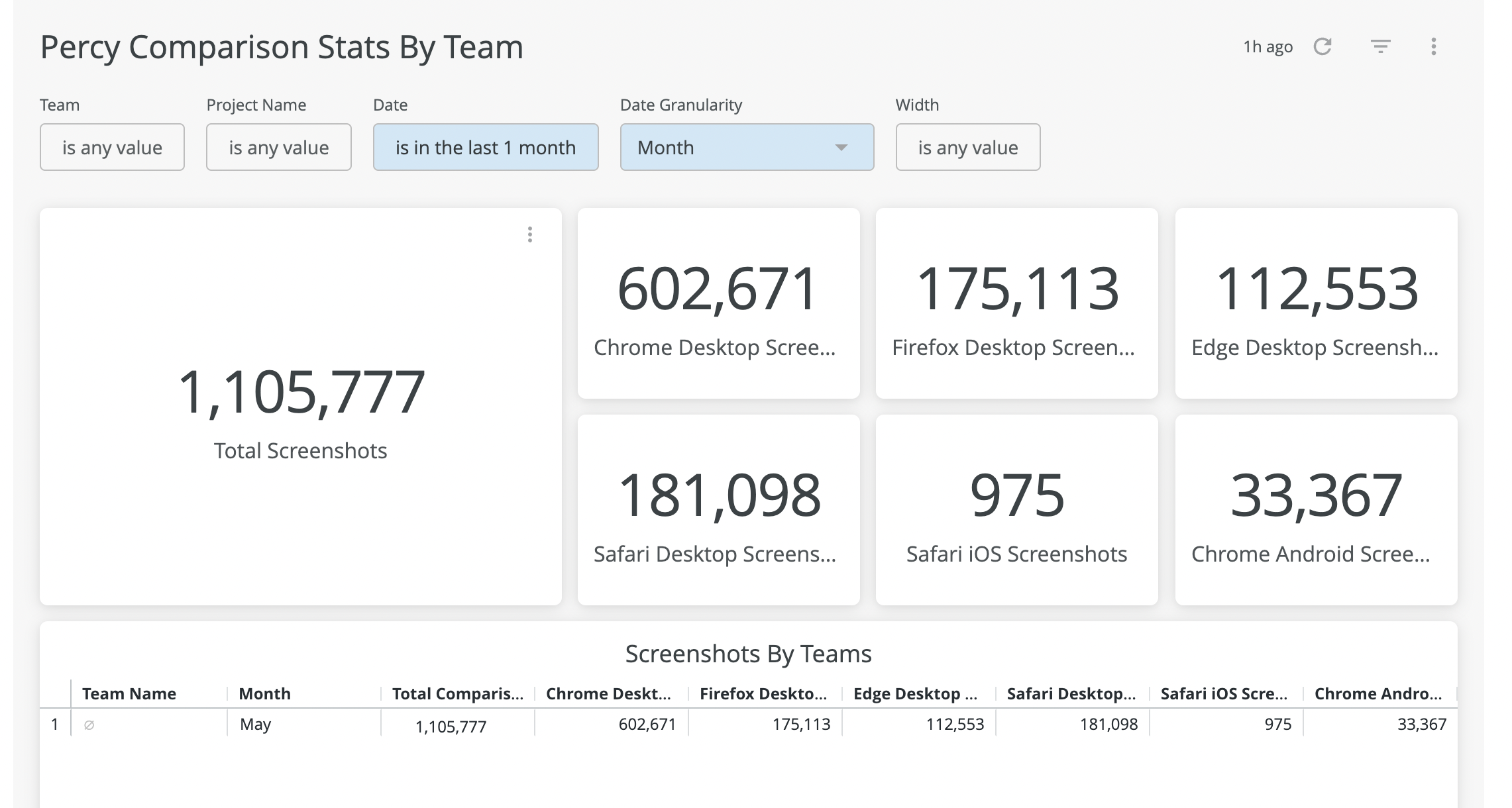Edit the Date filter set to last 1 month
Screen dimensions: 1512x808
(485, 147)
